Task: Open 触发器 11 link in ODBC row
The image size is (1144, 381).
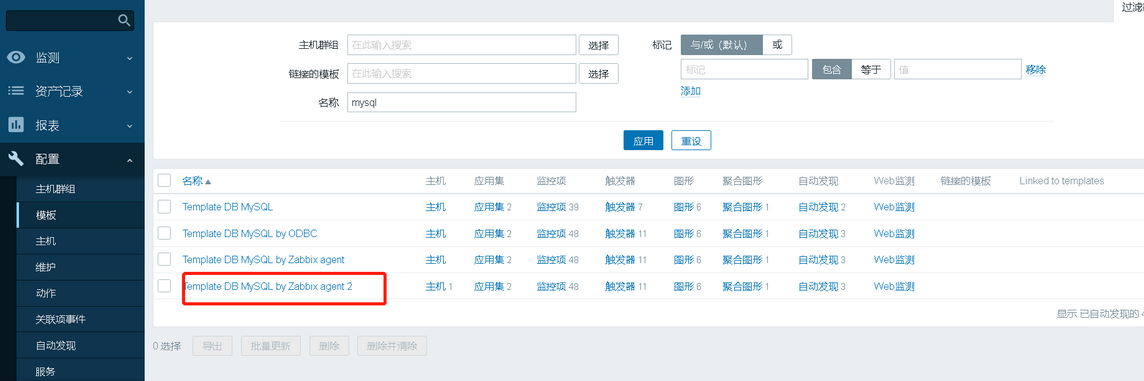Action: 620,234
